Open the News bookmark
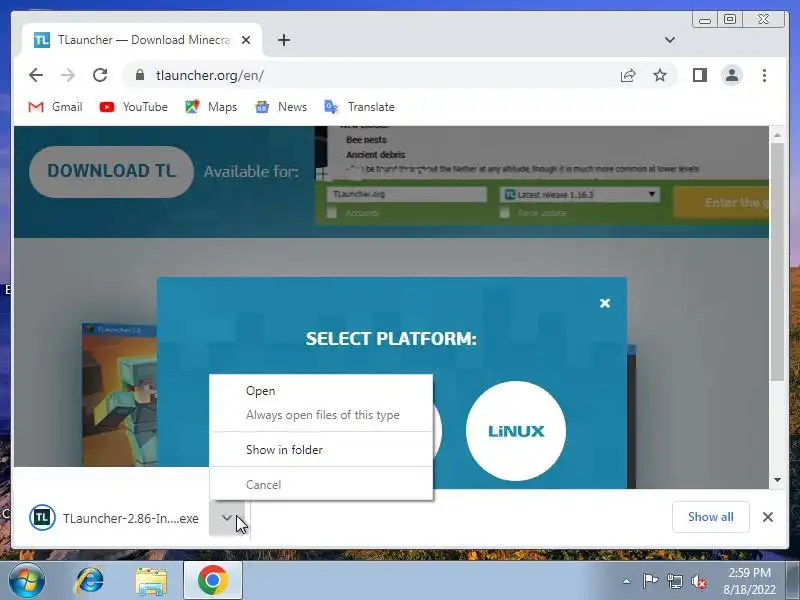The width and height of the screenshot is (800, 600). (x=281, y=107)
